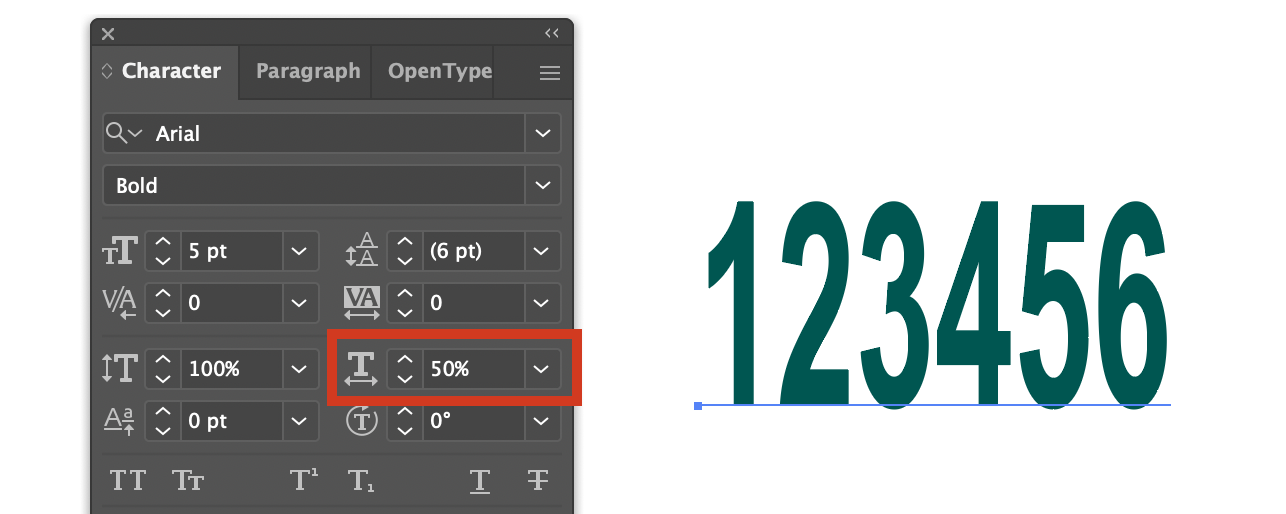Click the vertical scale icon
Viewport: 1286px width, 514px height.
[120, 369]
